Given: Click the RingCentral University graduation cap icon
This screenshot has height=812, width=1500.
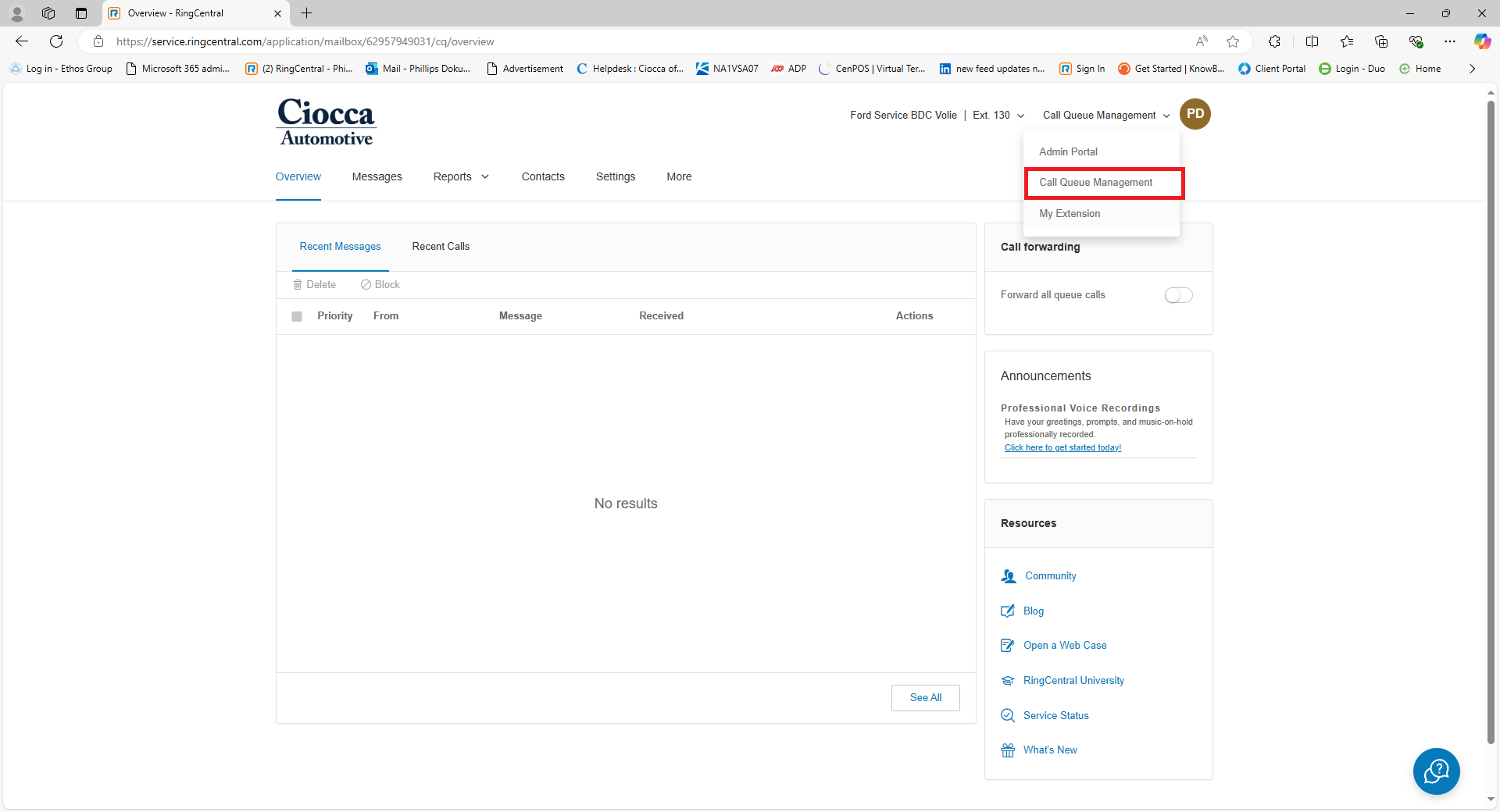Looking at the screenshot, I should (1008, 681).
